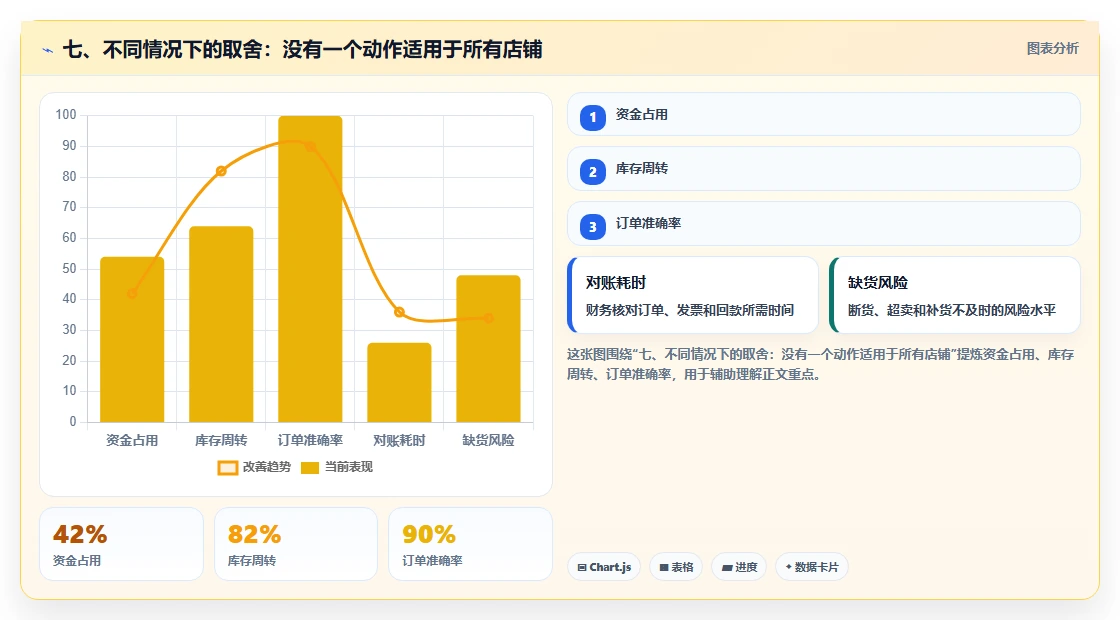
Task: Select the 数据卡片 tag chip
Action: coord(811,567)
